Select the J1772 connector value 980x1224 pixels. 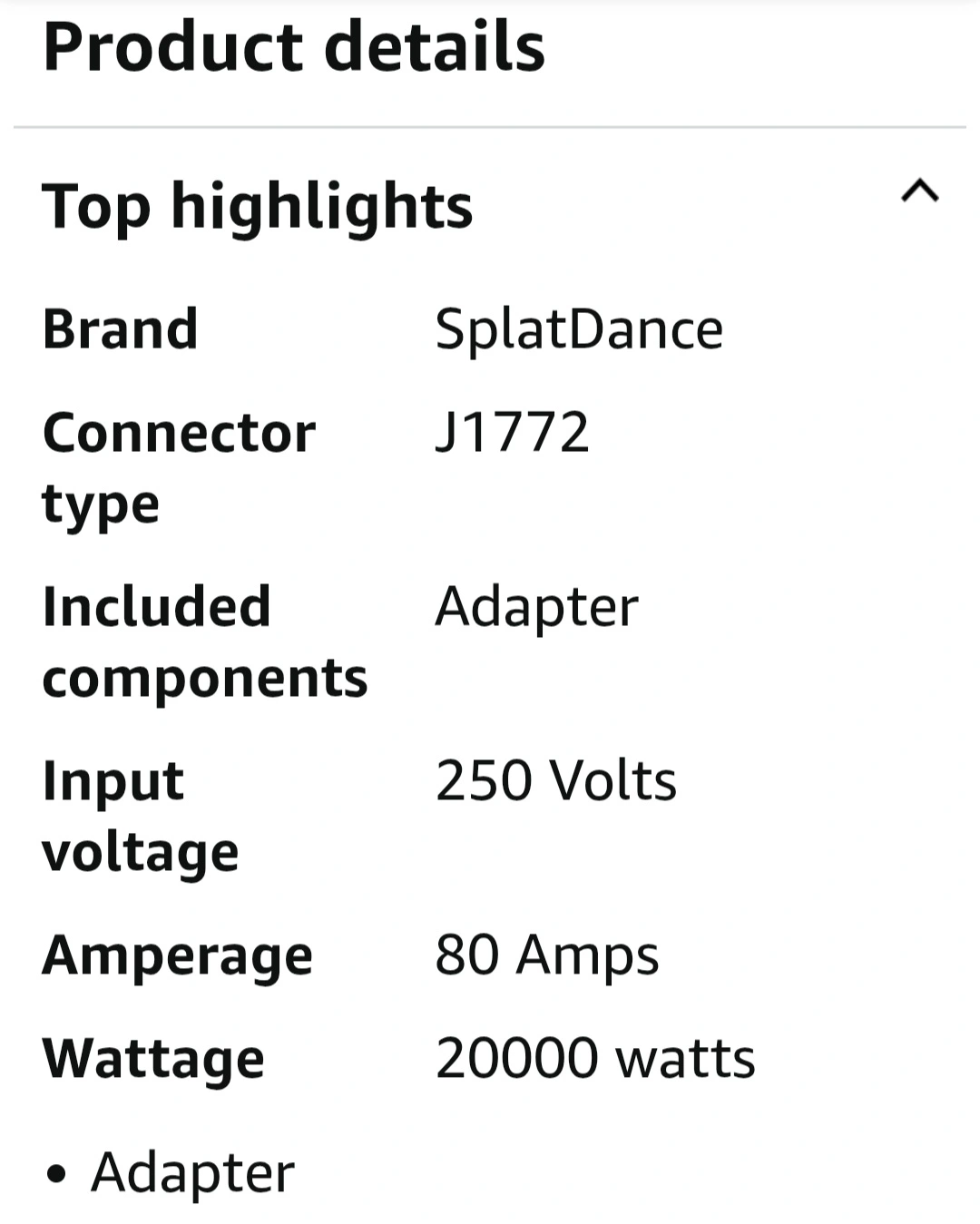coord(513,432)
